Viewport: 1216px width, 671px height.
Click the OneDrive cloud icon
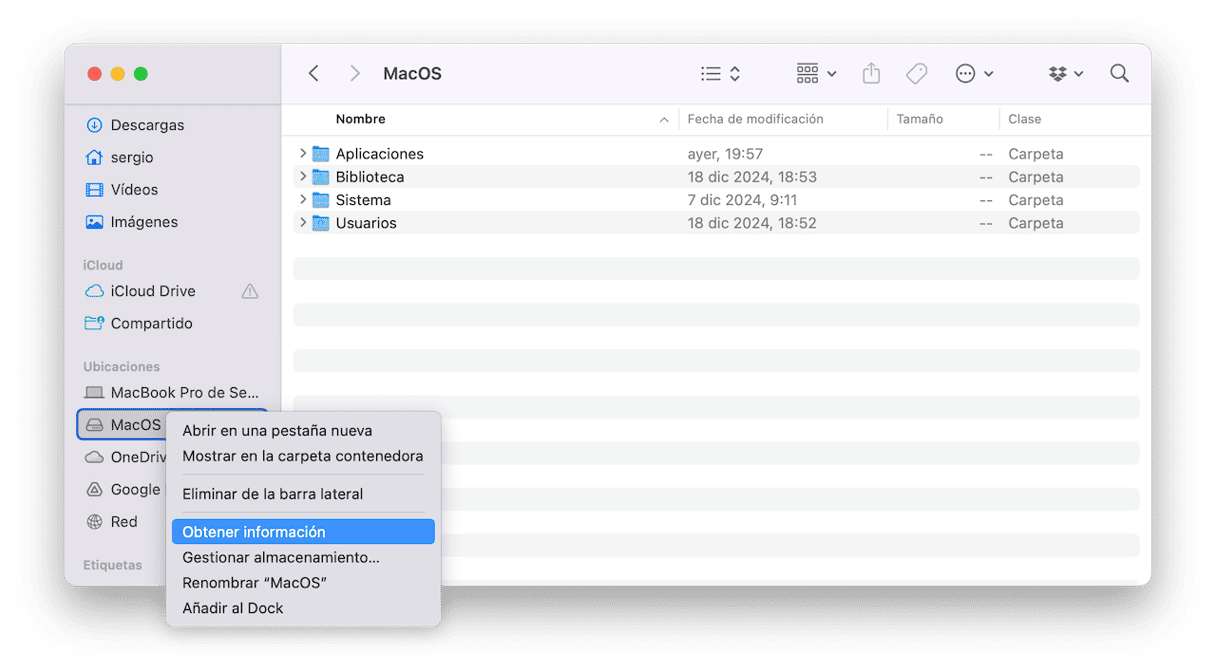coord(94,457)
